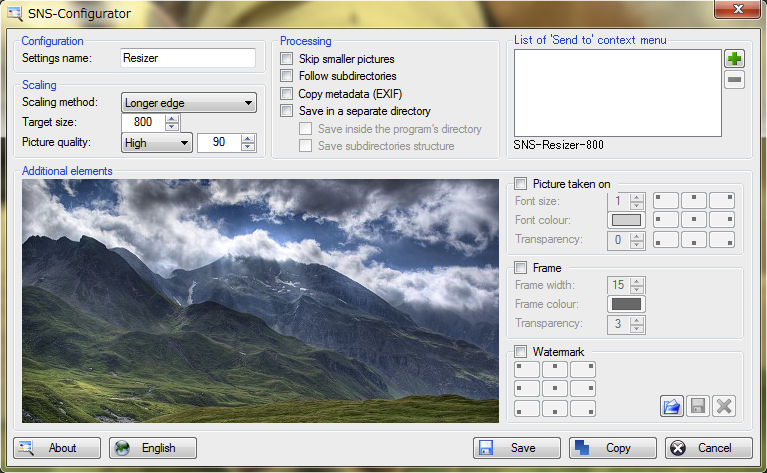
Task: Click the 'Send to' context menu list box
Action: point(618,92)
